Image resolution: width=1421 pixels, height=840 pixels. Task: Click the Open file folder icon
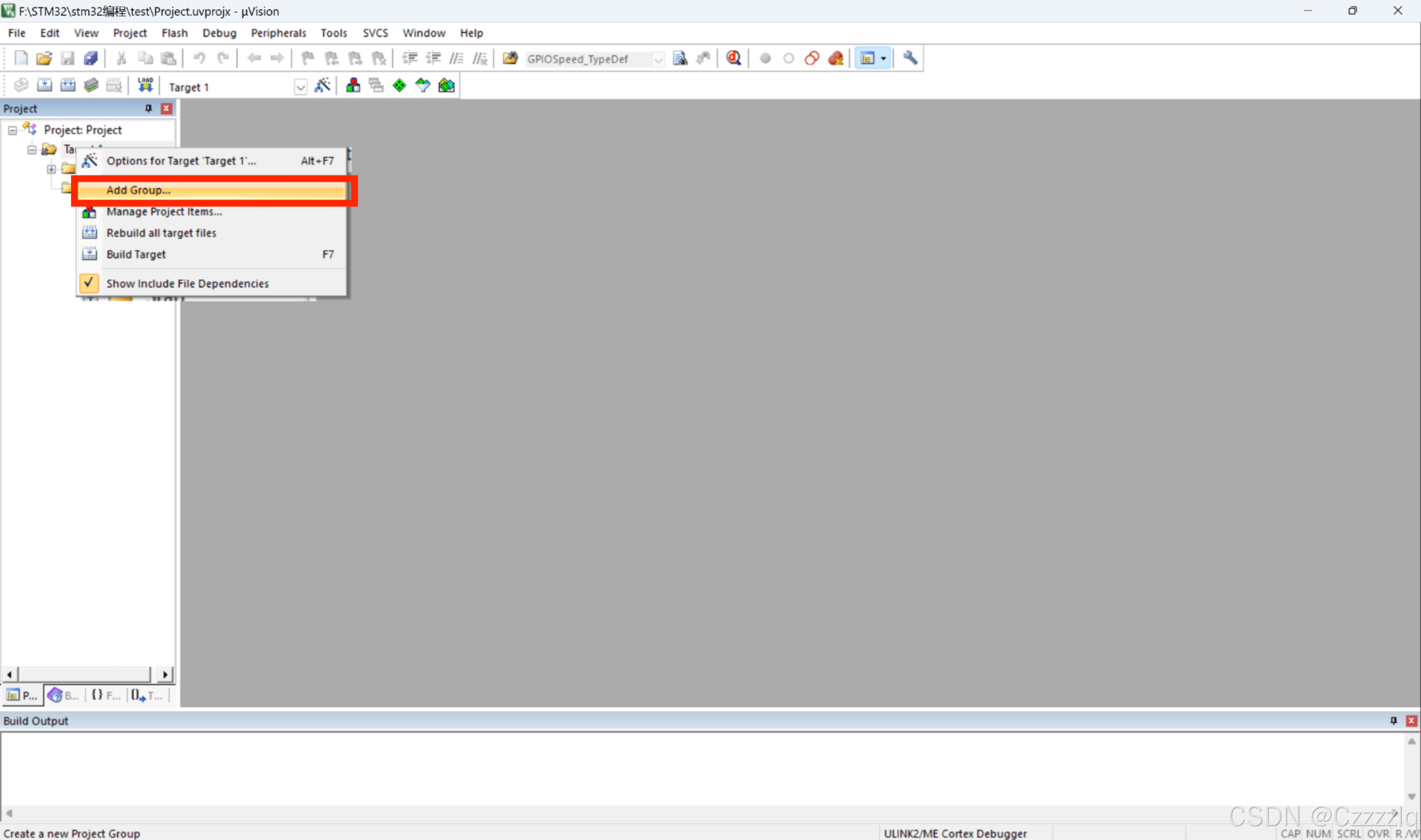coord(44,58)
